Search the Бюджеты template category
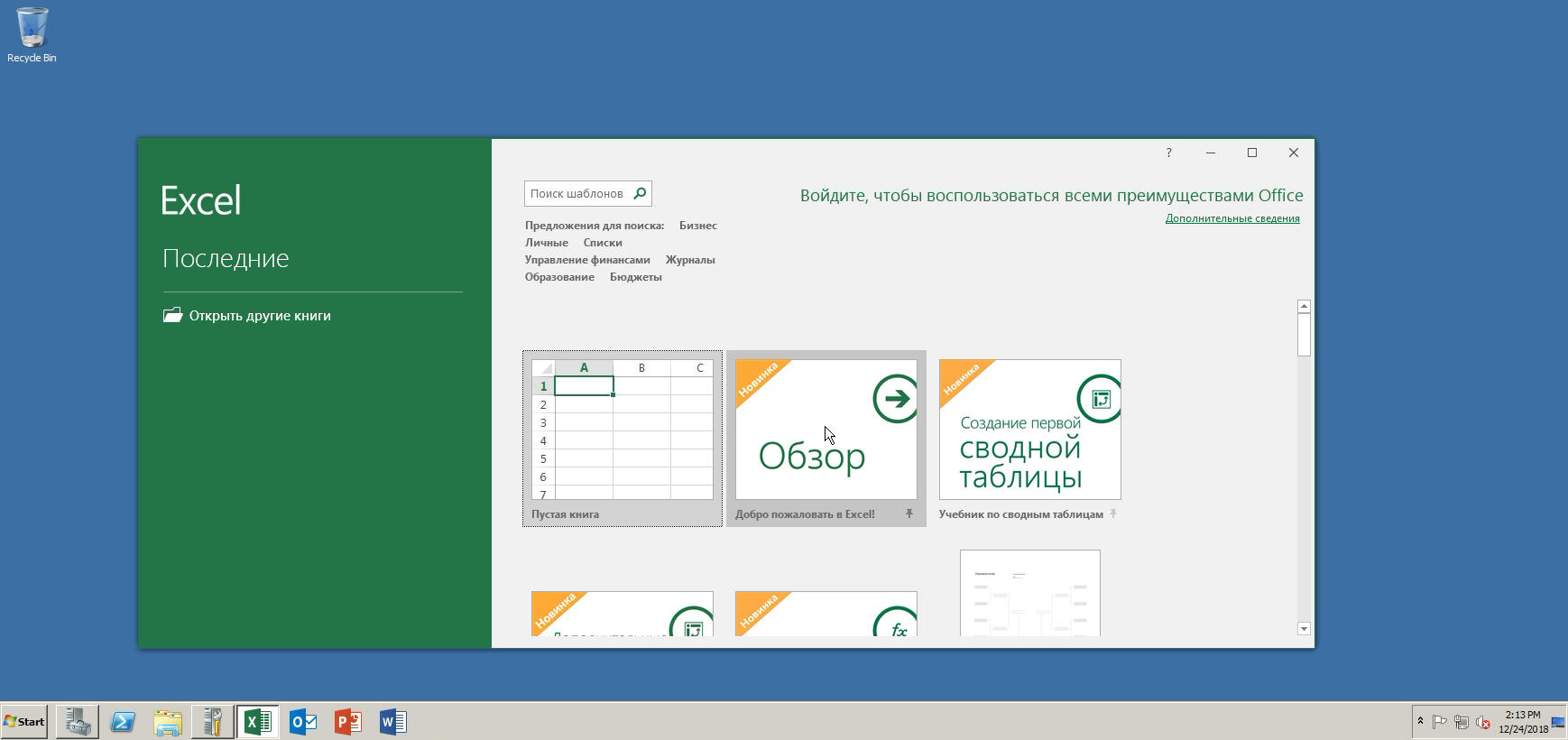The image size is (1568, 740). coord(635,277)
